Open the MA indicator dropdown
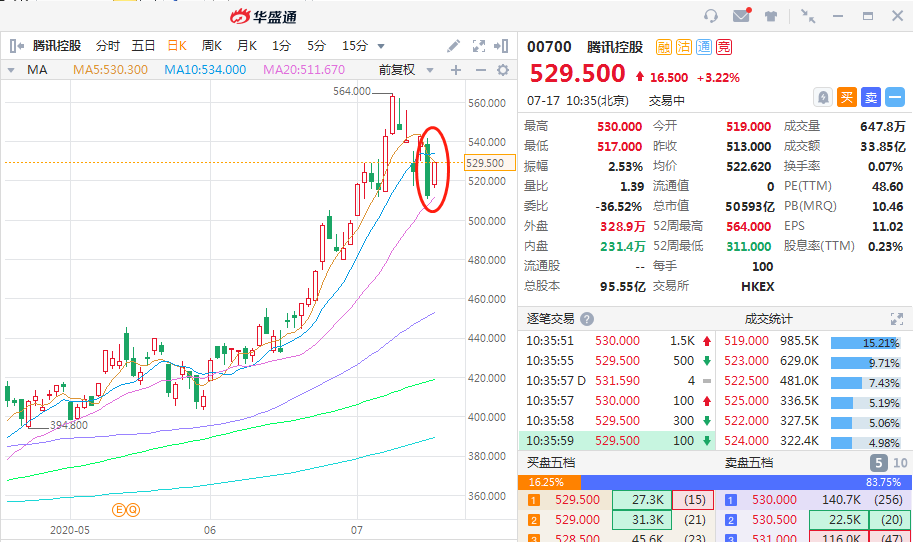913x542 pixels. click(x=10, y=70)
